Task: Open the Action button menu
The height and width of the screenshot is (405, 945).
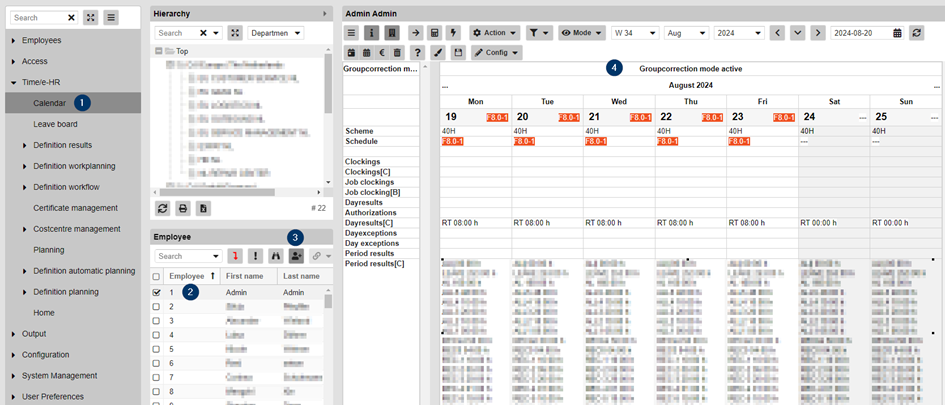Action: pyautogui.click(x=495, y=33)
